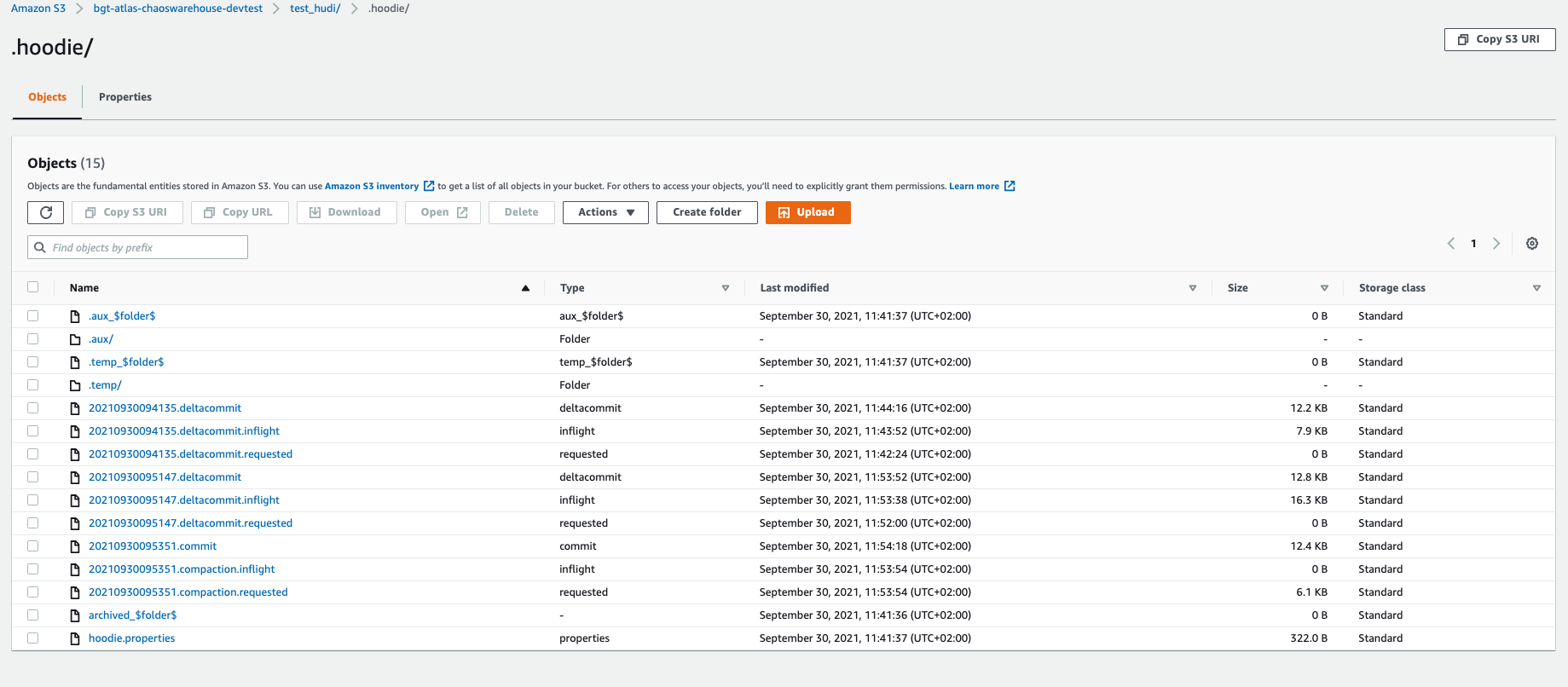Click the Open toolbar button

(443, 212)
